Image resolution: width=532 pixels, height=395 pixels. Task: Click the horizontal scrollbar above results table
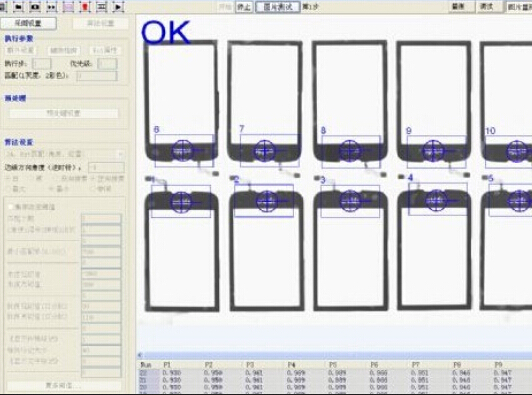click(x=334, y=355)
